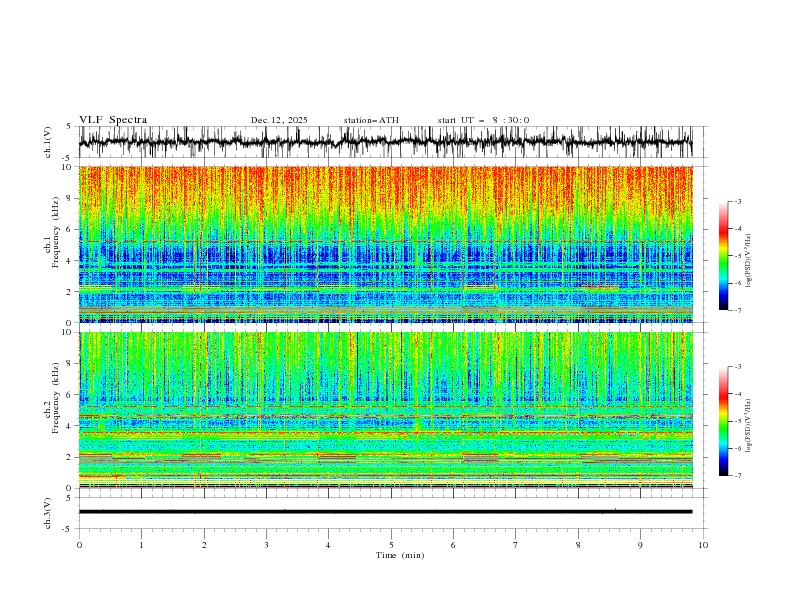Click the ch.1 spectrogram panel

coord(385,244)
